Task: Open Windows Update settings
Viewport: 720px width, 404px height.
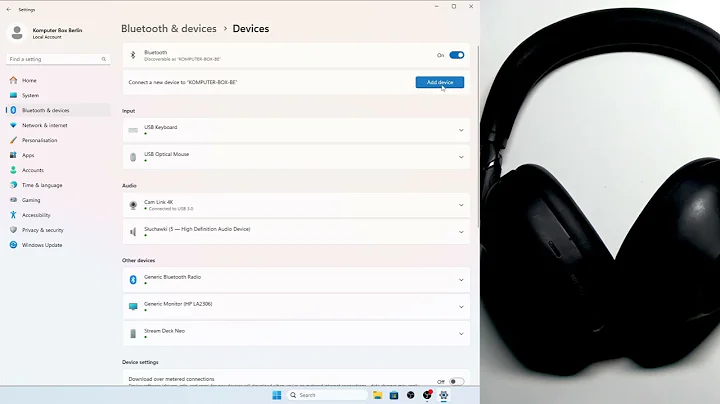Action: coord(58,245)
